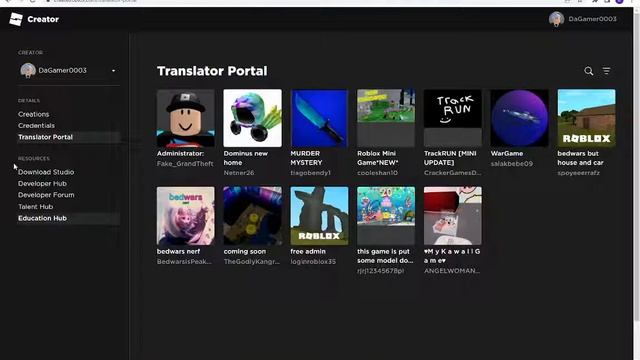
Task: Open the search icon in Translator Portal
Action: click(589, 71)
